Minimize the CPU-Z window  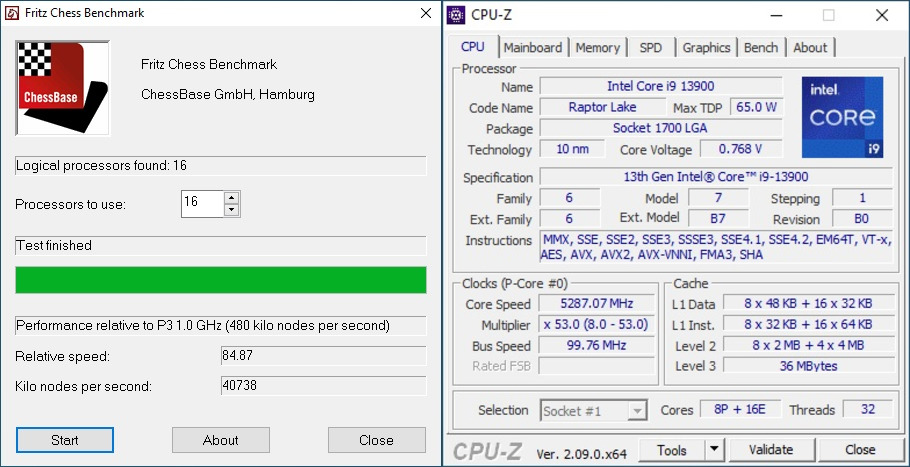tap(776, 15)
